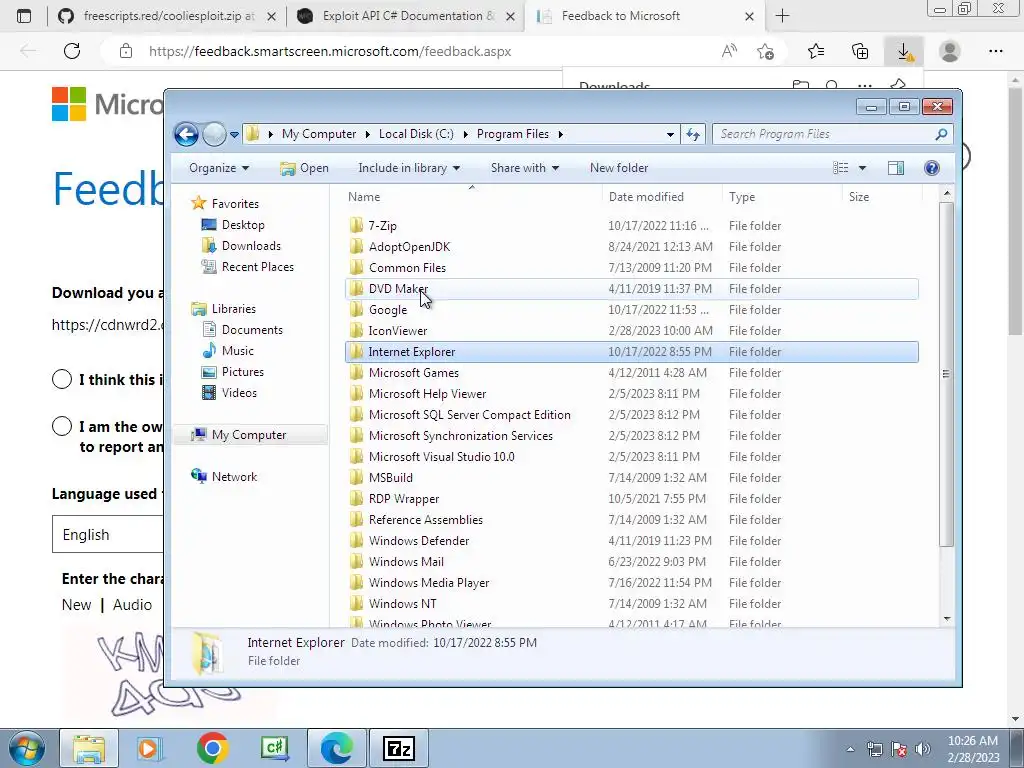The height and width of the screenshot is (768, 1024).
Task: Click New folder in toolbar
Action: [618, 168]
